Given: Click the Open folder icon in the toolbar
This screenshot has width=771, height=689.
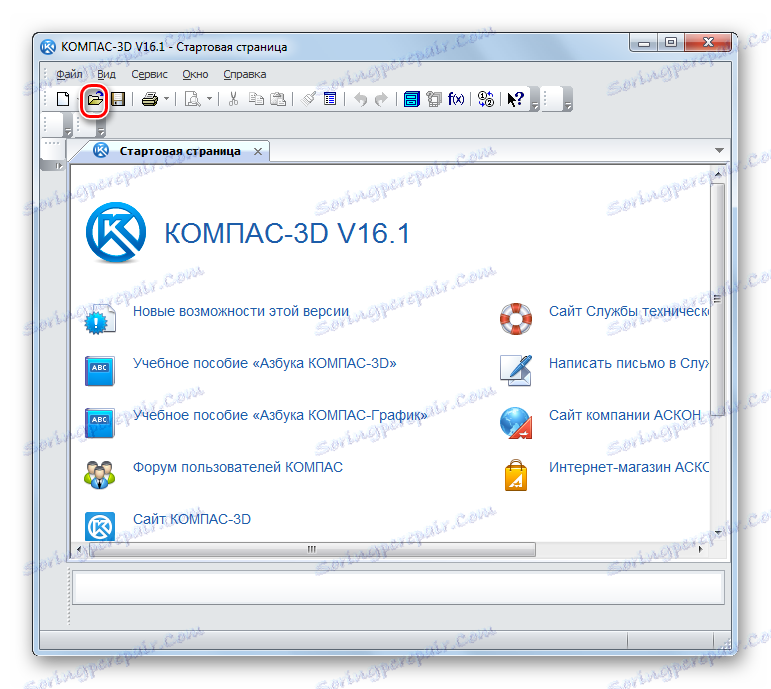Looking at the screenshot, I should click(x=95, y=100).
